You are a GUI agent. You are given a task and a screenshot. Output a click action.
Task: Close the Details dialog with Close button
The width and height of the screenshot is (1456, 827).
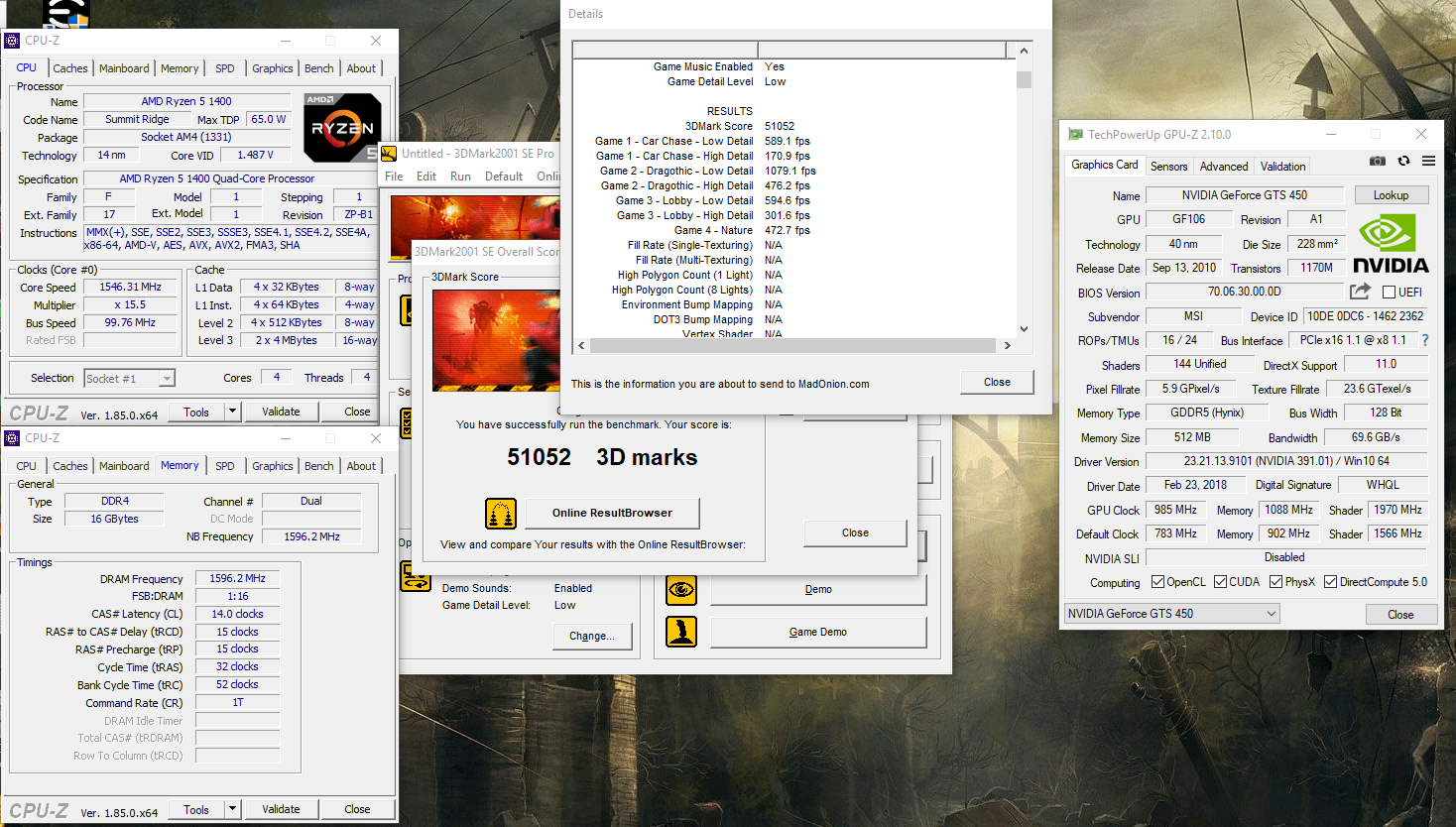[x=997, y=382]
